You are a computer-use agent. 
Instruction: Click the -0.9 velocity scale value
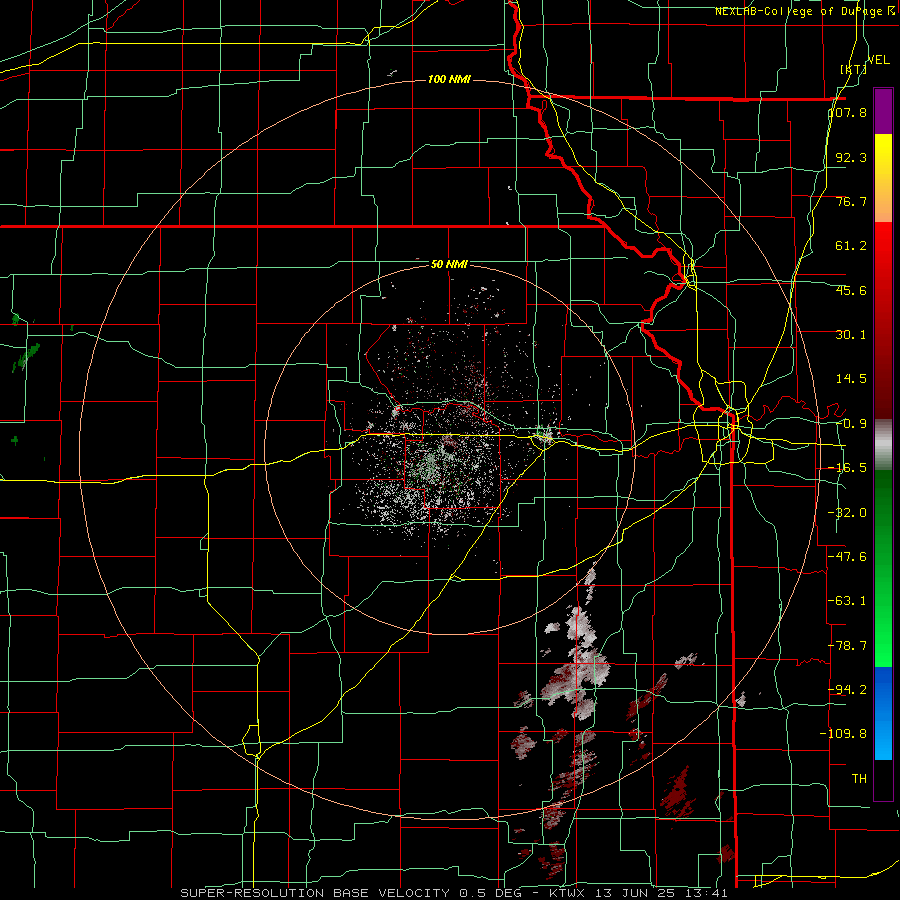pyautogui.click(x=851, y=424)
